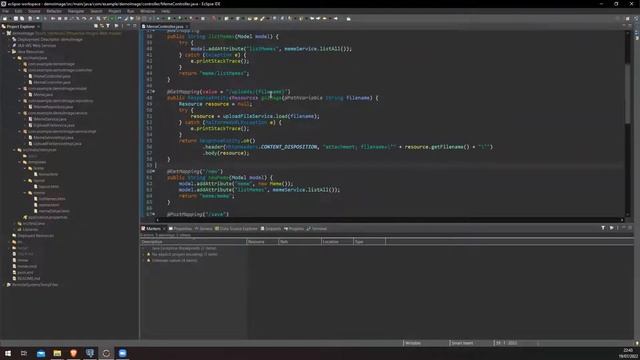Switch to the Properties tab
The width and height of the screenshot is (640, 360).
(180, 229)
